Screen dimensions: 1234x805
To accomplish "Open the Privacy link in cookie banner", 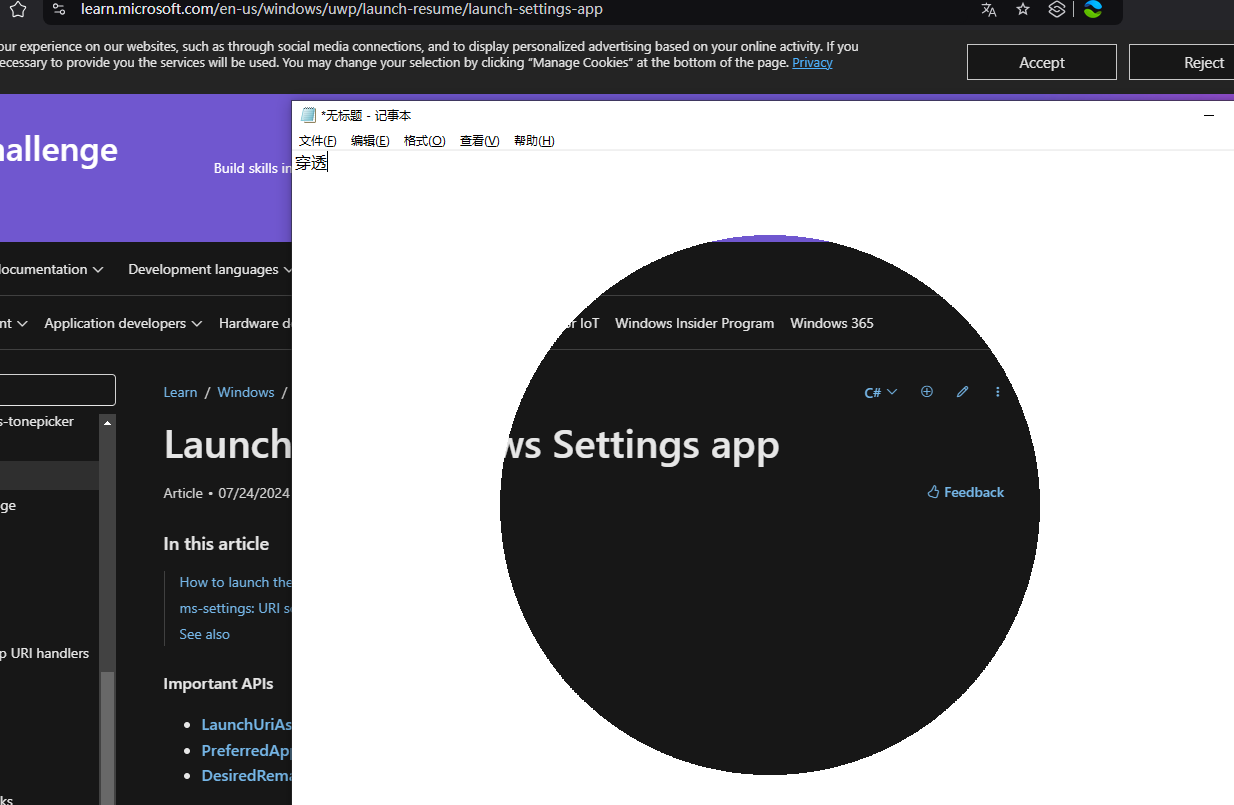I will [812, 62].
